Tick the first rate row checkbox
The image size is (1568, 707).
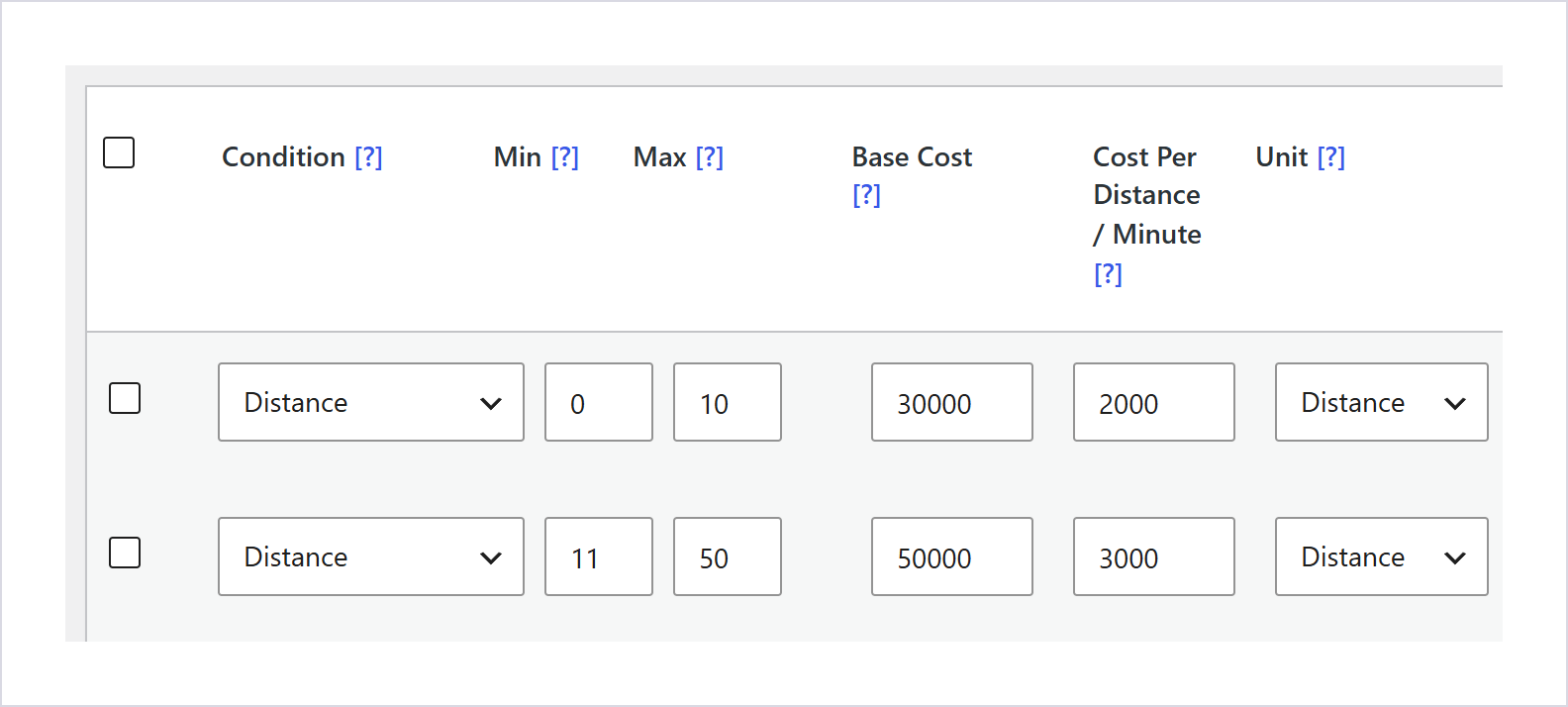tap(125, 398)
